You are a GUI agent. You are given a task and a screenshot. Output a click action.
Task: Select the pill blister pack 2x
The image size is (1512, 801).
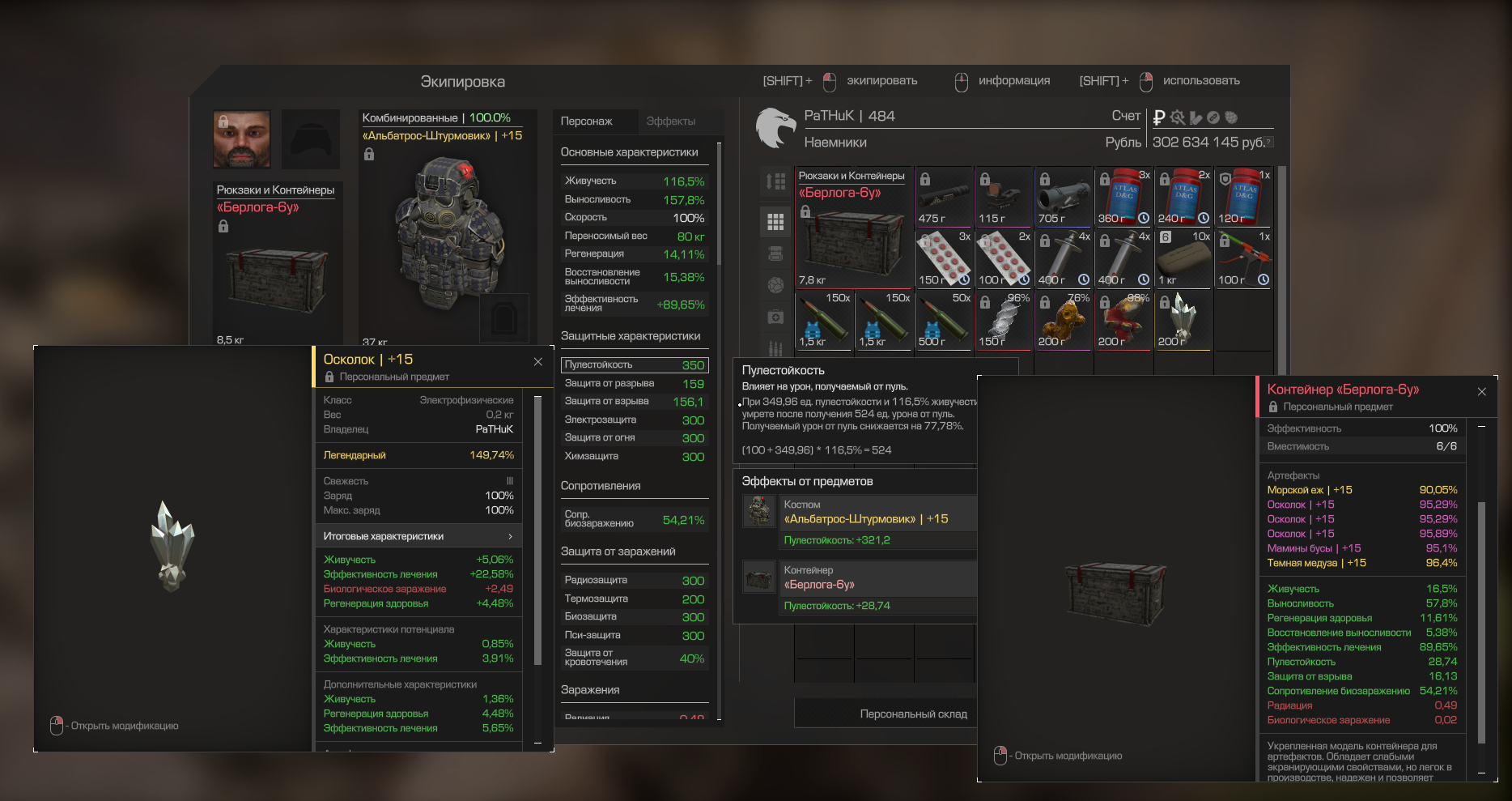tap(1004, 258)
